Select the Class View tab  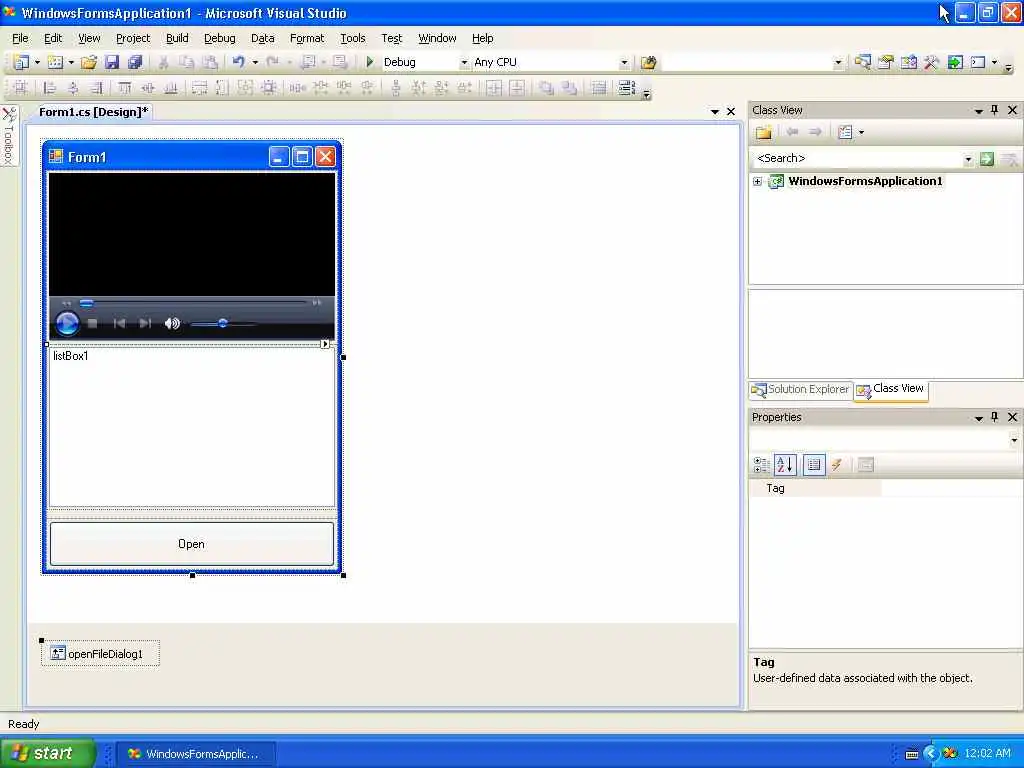coord(891,389)
